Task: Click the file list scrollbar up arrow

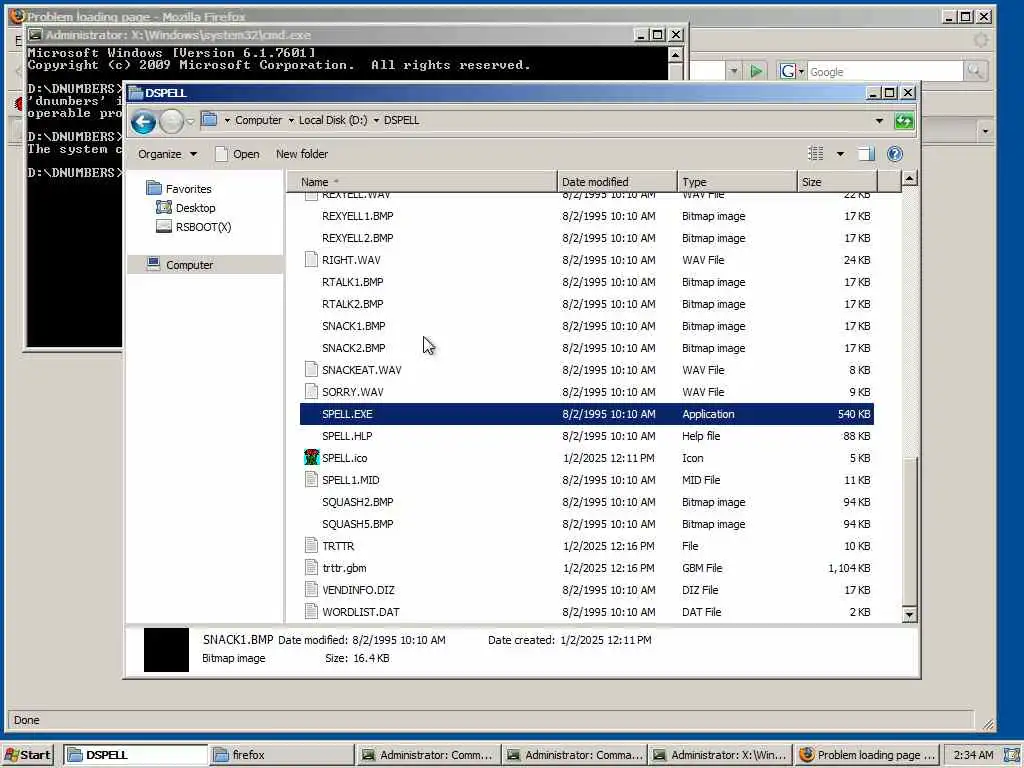Action: point(909,178)
